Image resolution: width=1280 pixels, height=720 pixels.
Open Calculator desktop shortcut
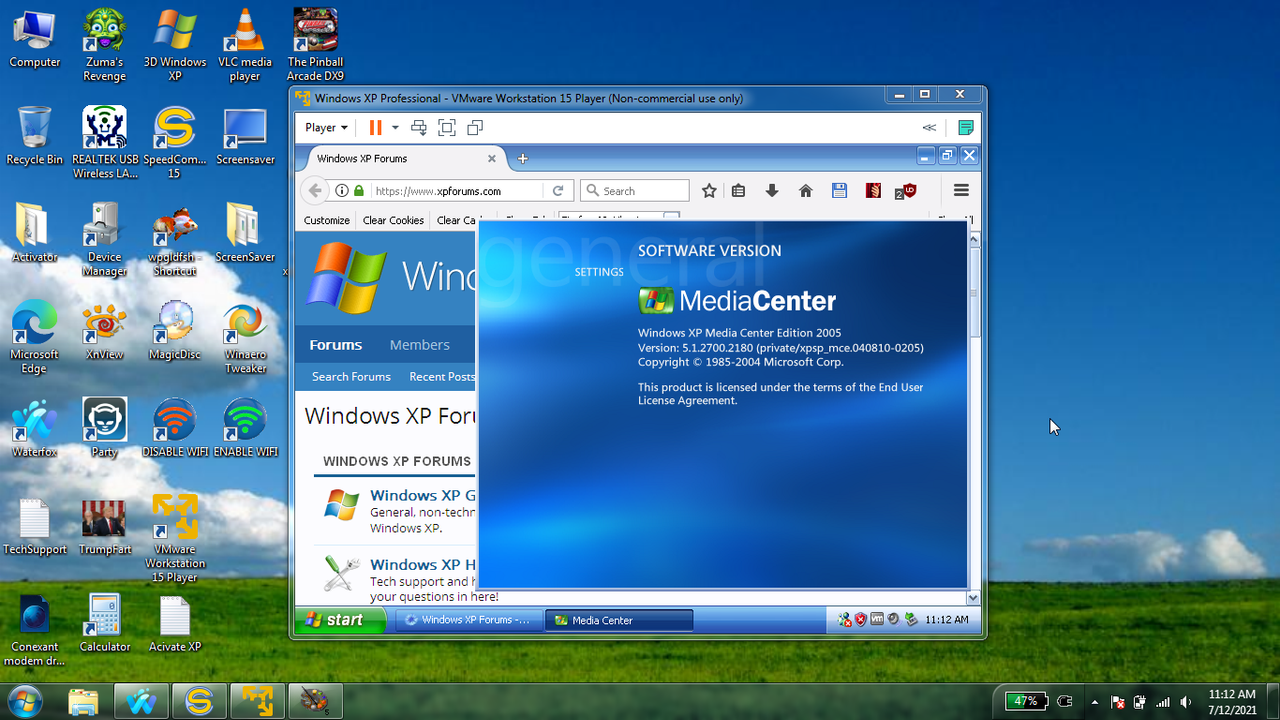coord(105,622)
